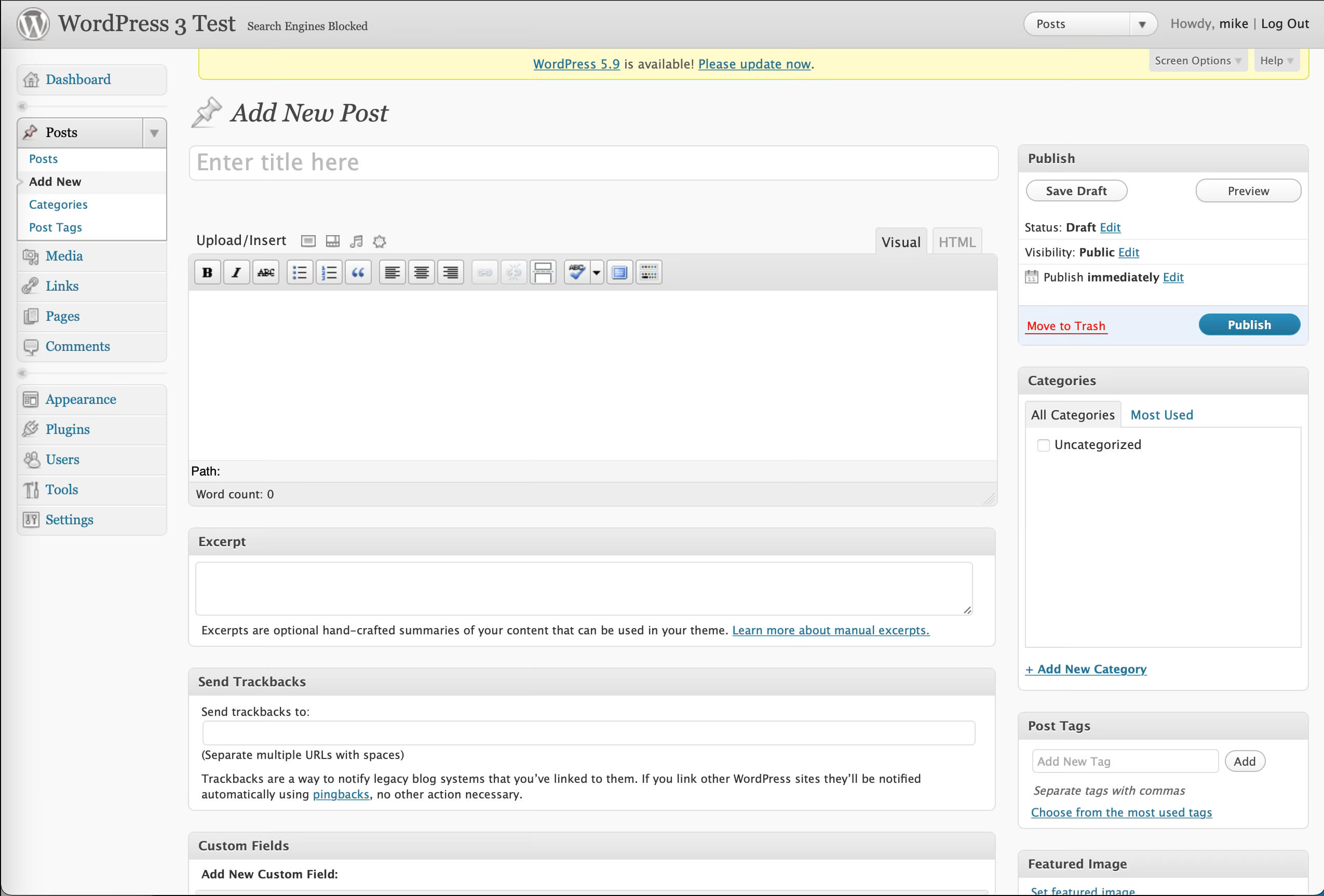The image size is (1324, 896).
Task: Check the Uncategorized category checkbox
Action: [x=1043, y=445]
